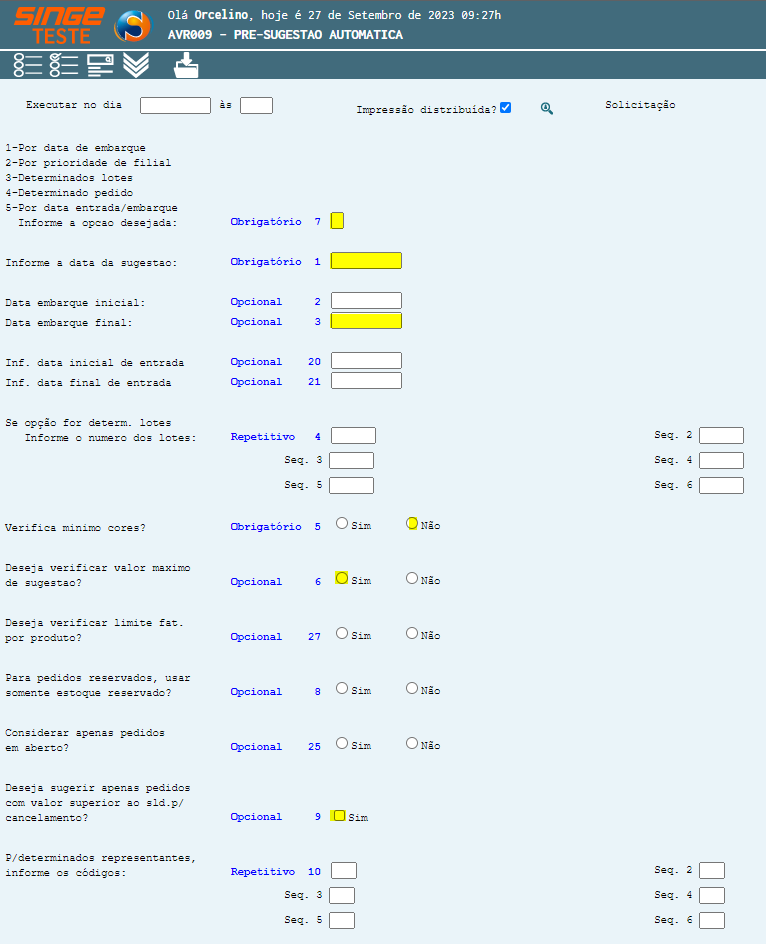The width and height of the screenshot is (766, 944).
Task: Select Sim for considerar apenas pedidos em aberto
Action: coord(342,743)
